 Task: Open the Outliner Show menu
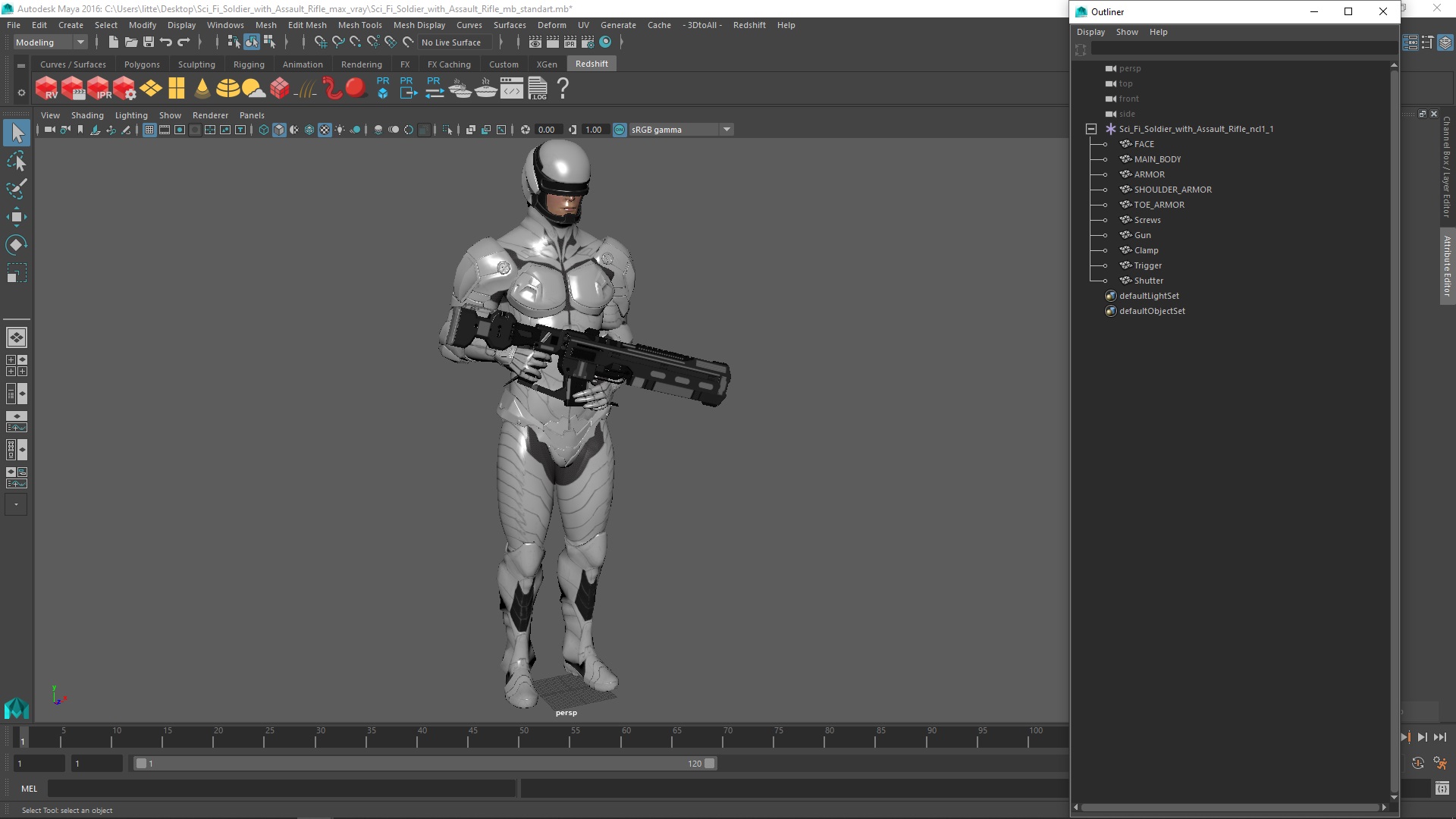(x=1126, y=32)
